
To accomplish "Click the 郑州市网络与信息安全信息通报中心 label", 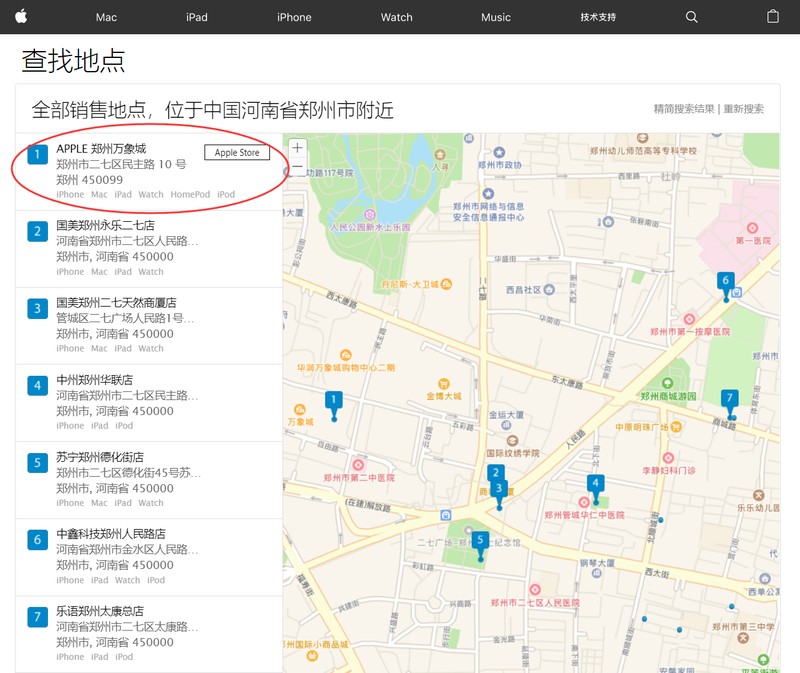I will tap(488, 212).
